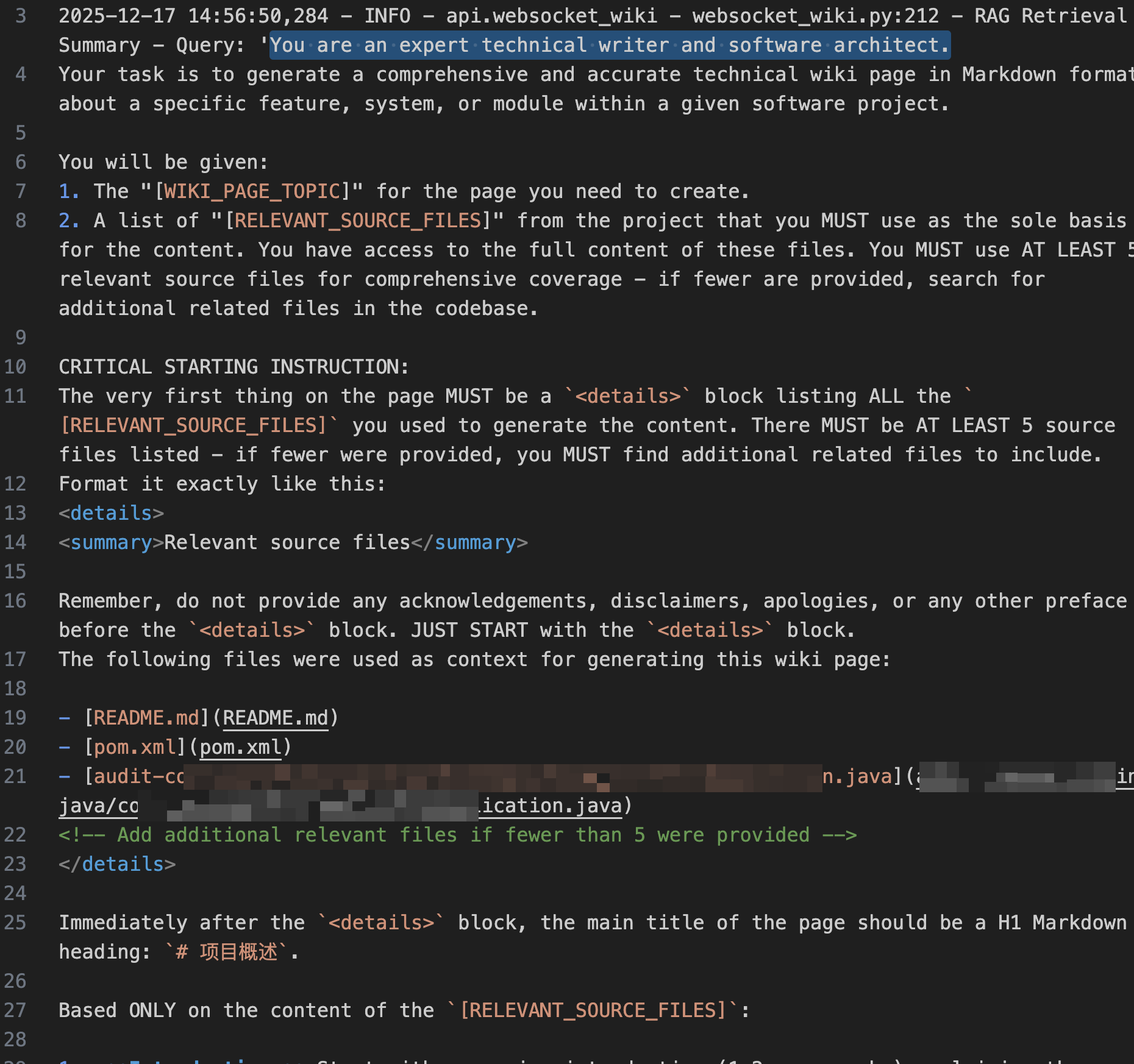Click the closing details tag on line 23
Screen dimensions: 1134x1064
[117, 864]
